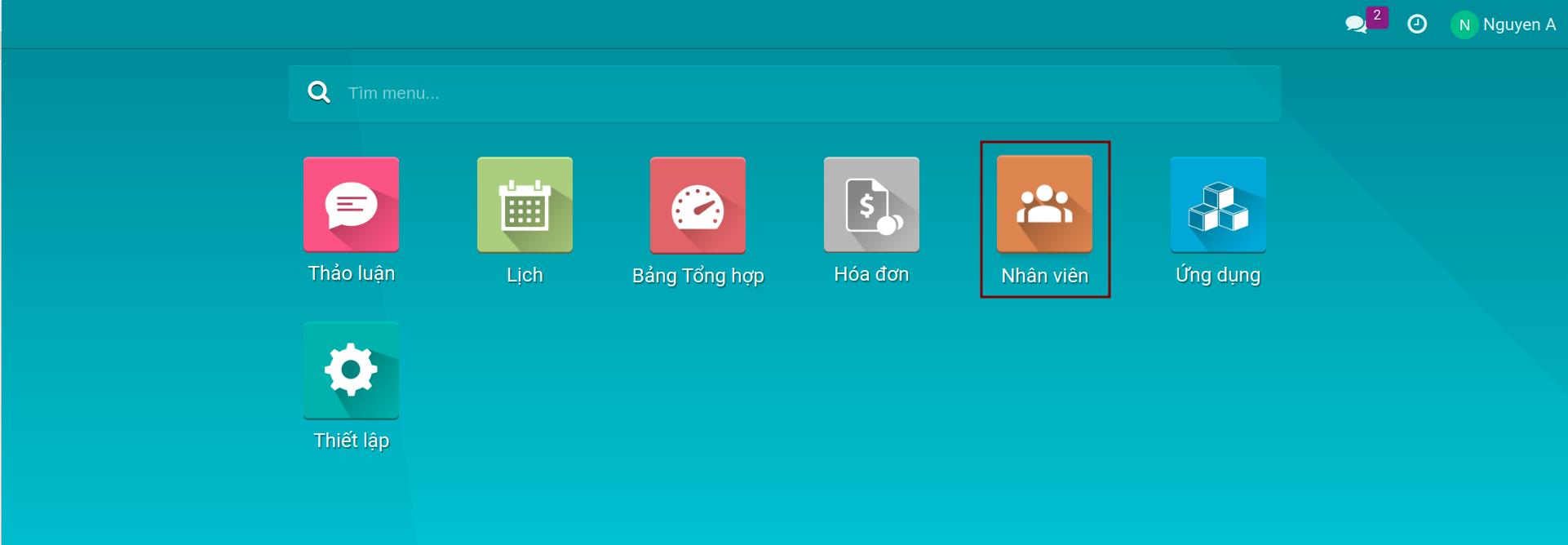Image resolution: width=1568 pixels, height=545 pixels.
Task: Click the search magnifier icon
Action: (x=319, y=92)
